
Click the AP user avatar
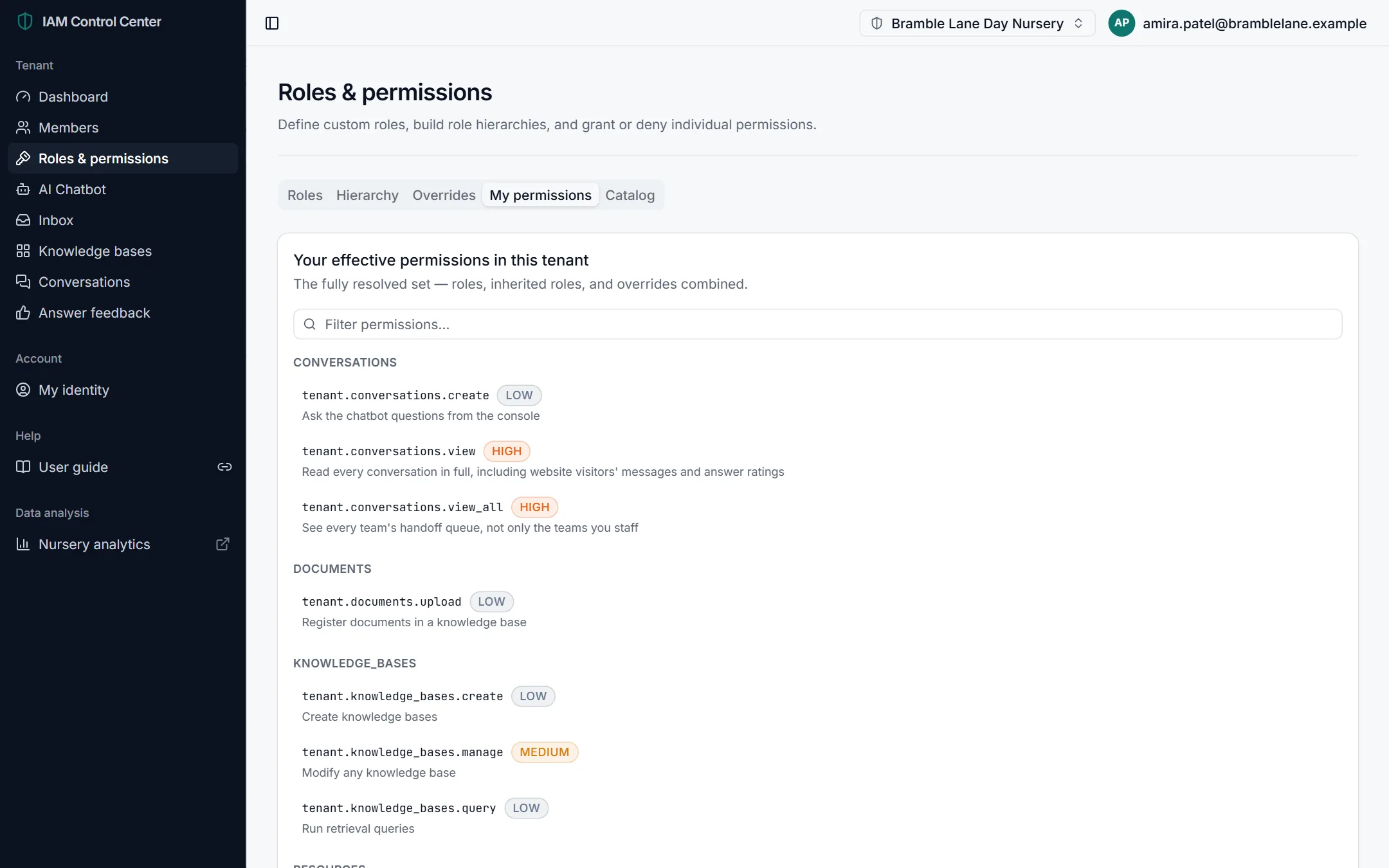point(1121,23)
